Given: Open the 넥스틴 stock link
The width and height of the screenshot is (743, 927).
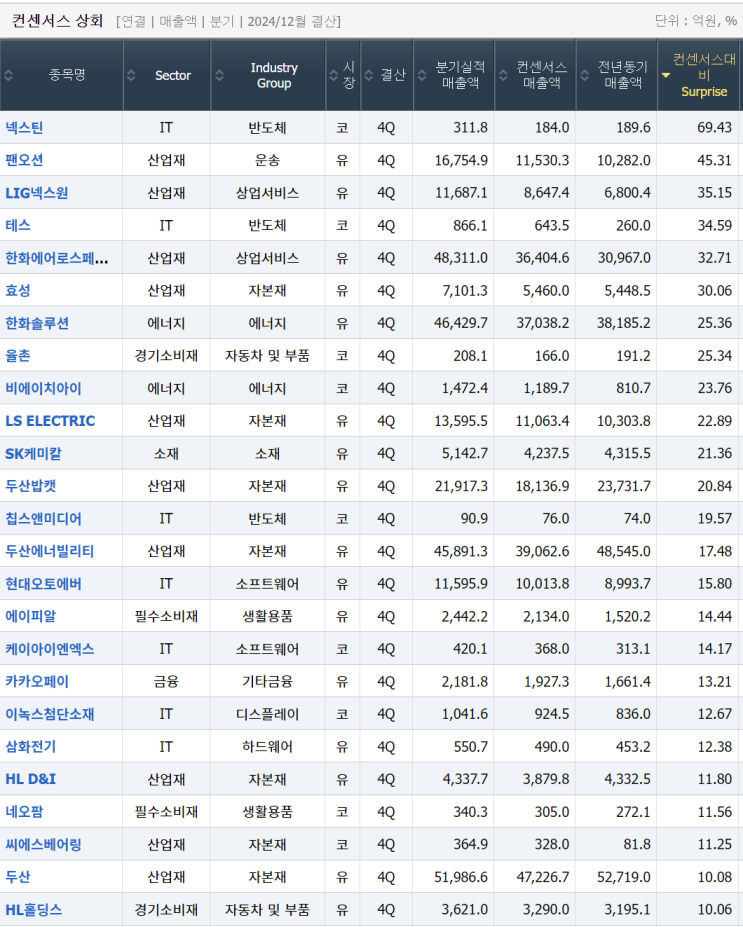Looking at the screenshot, I should pyautogui.click(x=24, y=128).
